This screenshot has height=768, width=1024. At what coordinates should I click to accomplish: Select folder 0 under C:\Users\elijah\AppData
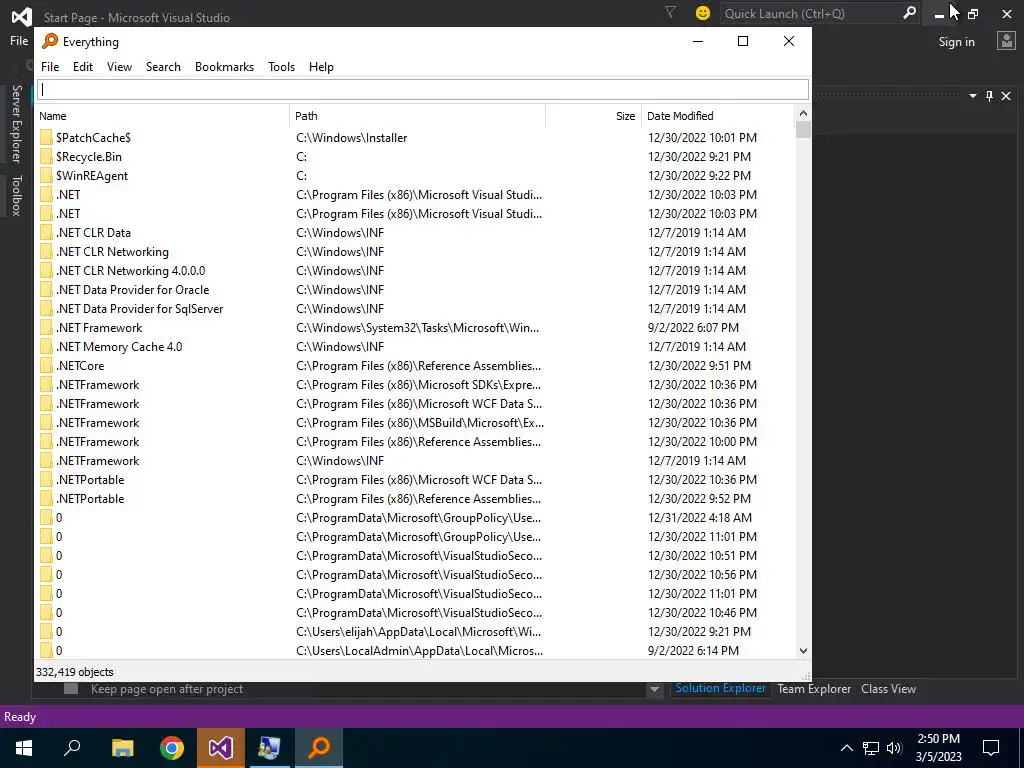(x=415, y=632)
